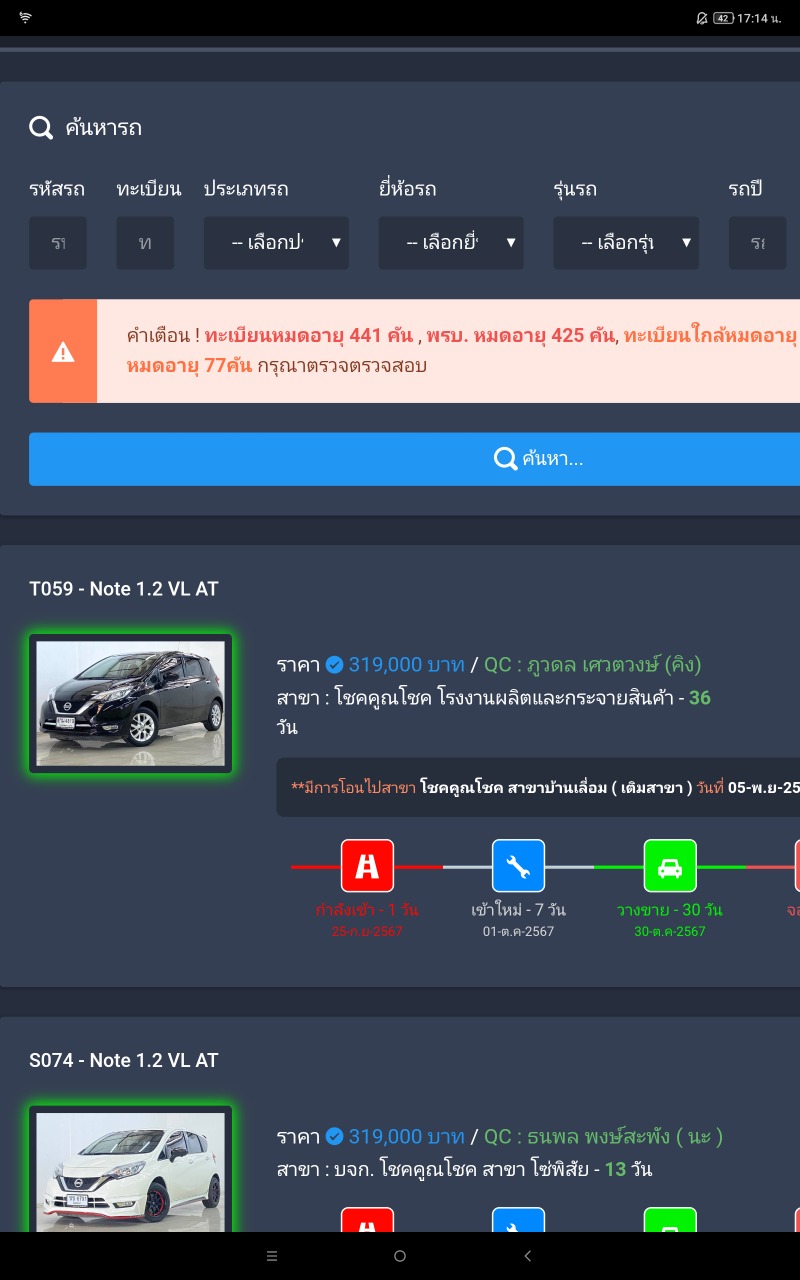The width and height of the screenshot is (800, 1280).
Task: Click the red road status icon for S074
Action: [x=367, y=1220]
